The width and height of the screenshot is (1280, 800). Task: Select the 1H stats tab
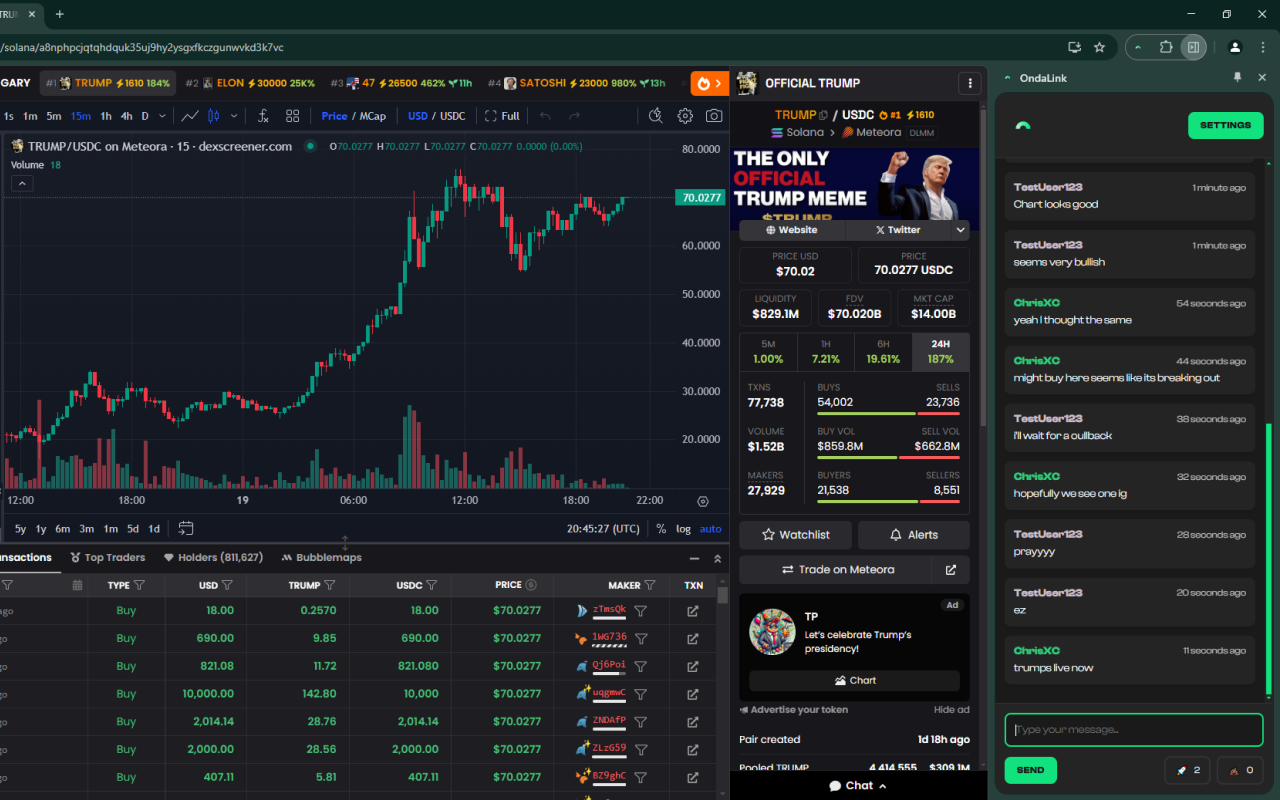(826, 351)
